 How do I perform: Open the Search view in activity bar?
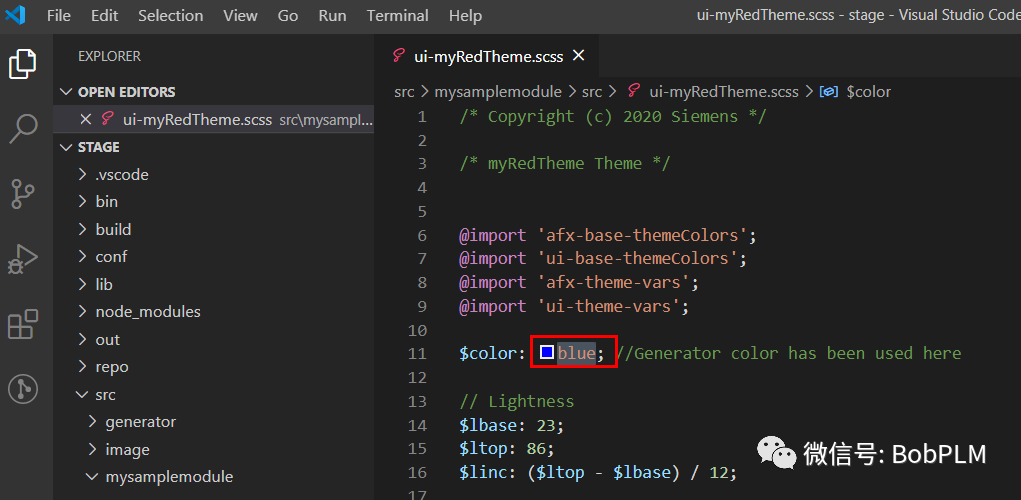click(x=23, y=129)
